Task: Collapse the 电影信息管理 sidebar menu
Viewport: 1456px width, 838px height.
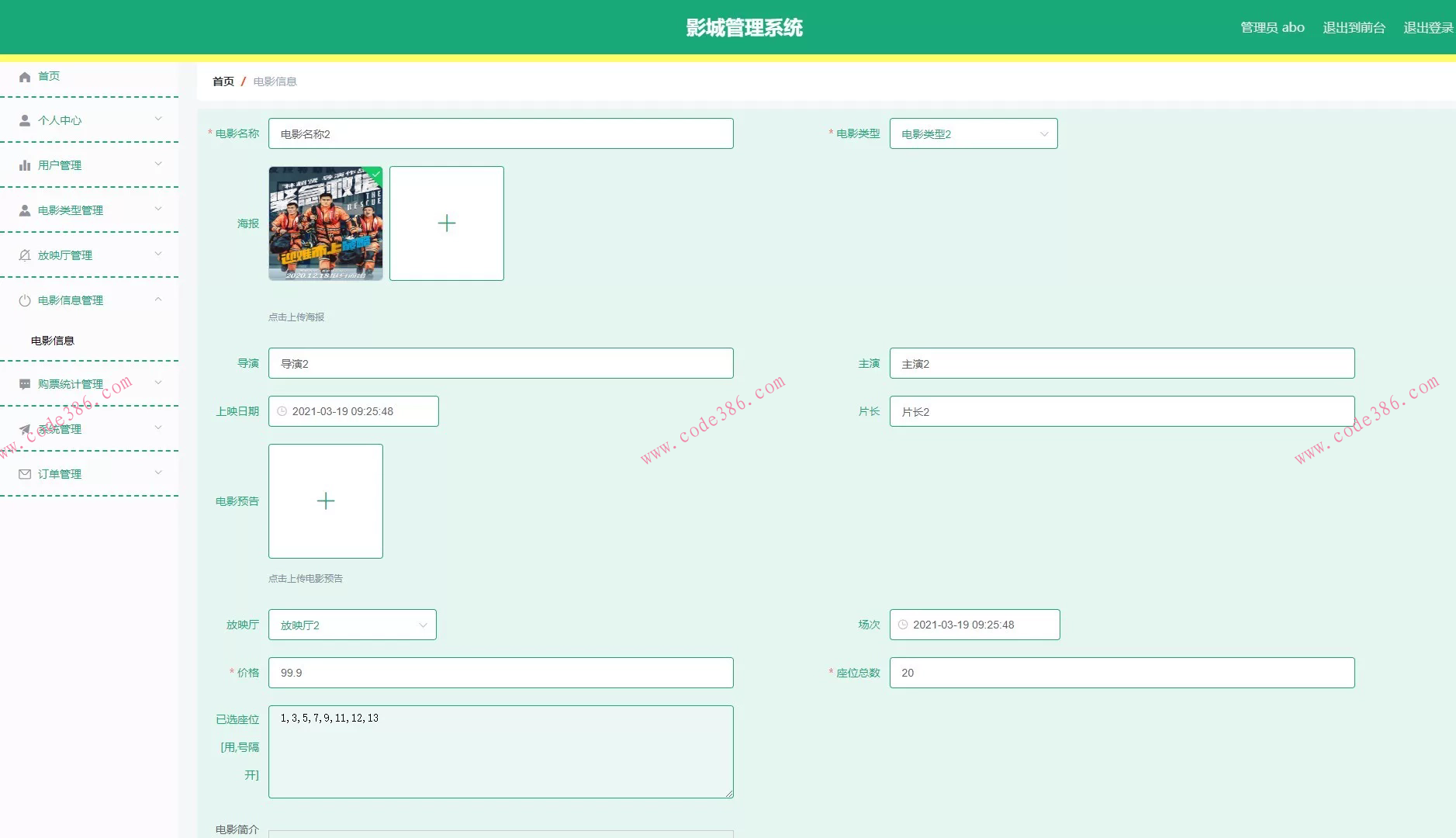Action: tap(89, 300)
